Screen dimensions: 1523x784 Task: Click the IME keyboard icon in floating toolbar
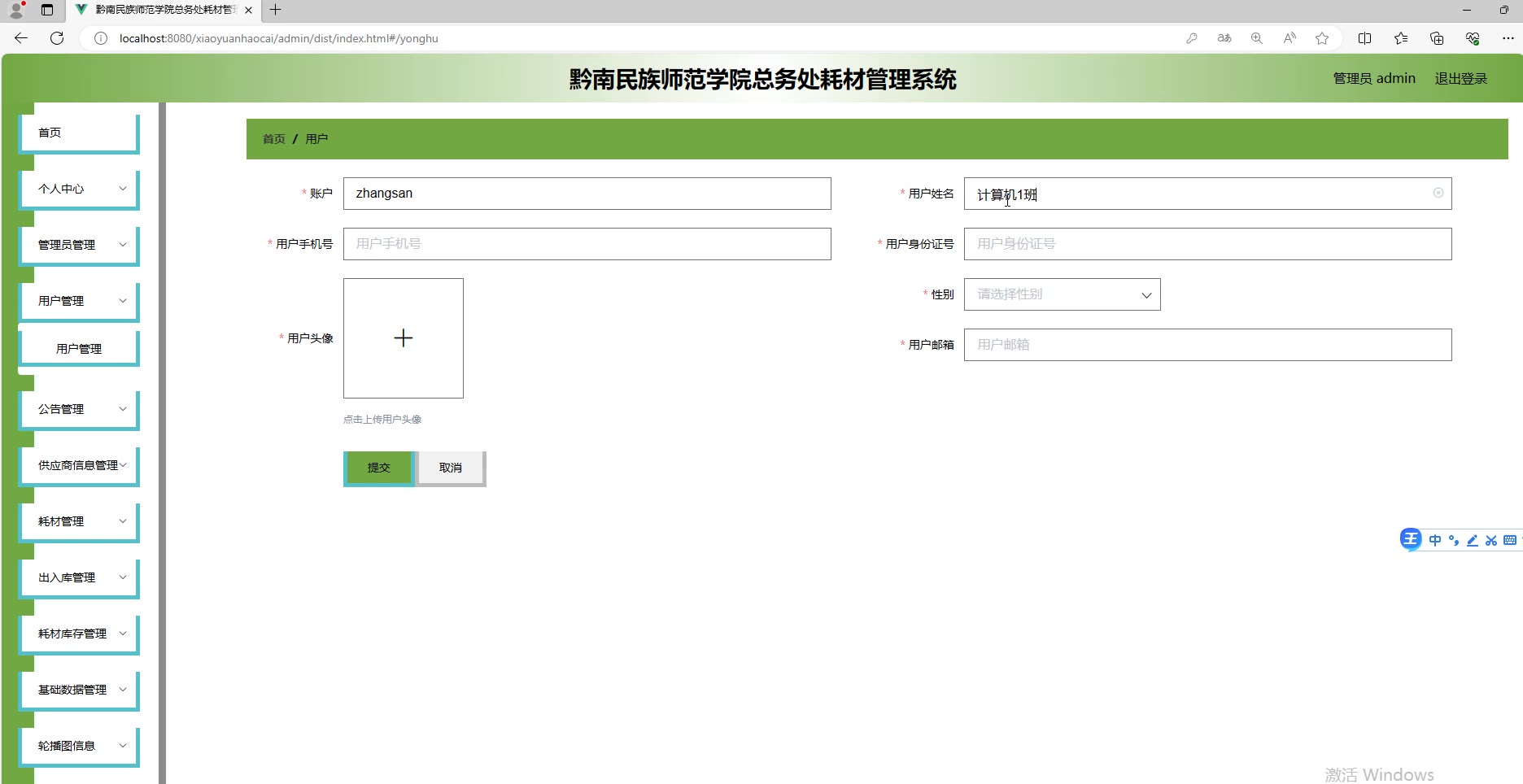point(1510,540)
